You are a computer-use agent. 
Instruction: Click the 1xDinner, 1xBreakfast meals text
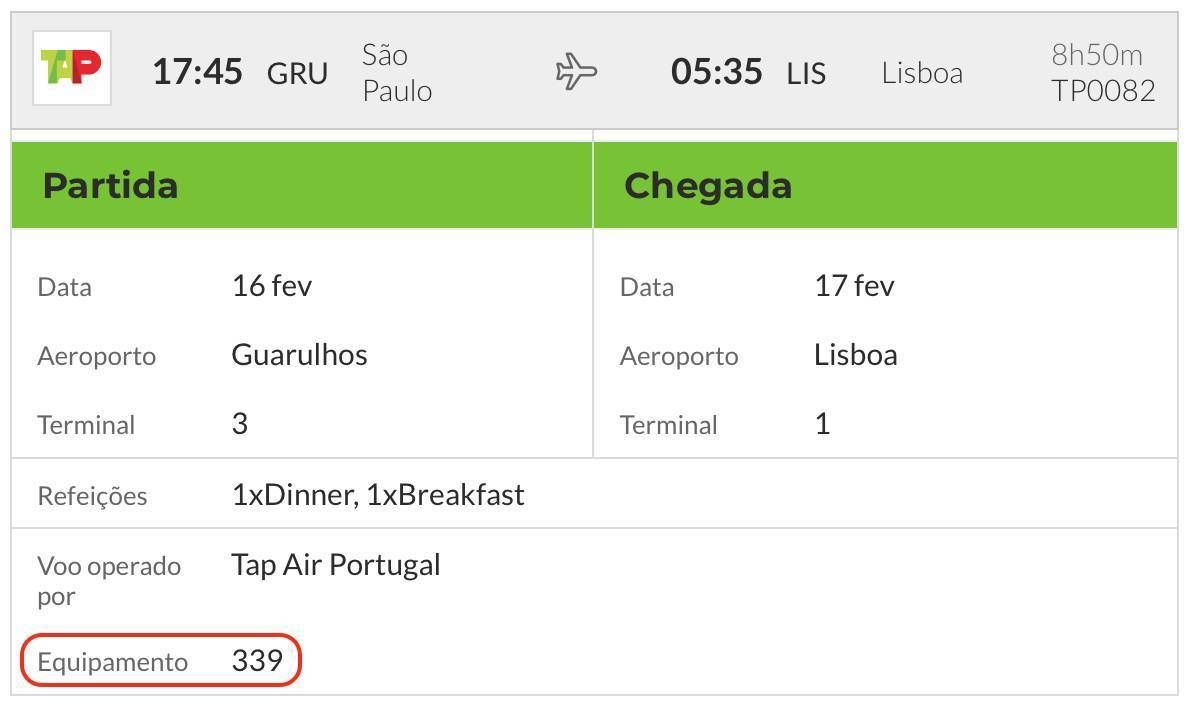(x=378, y=495)
